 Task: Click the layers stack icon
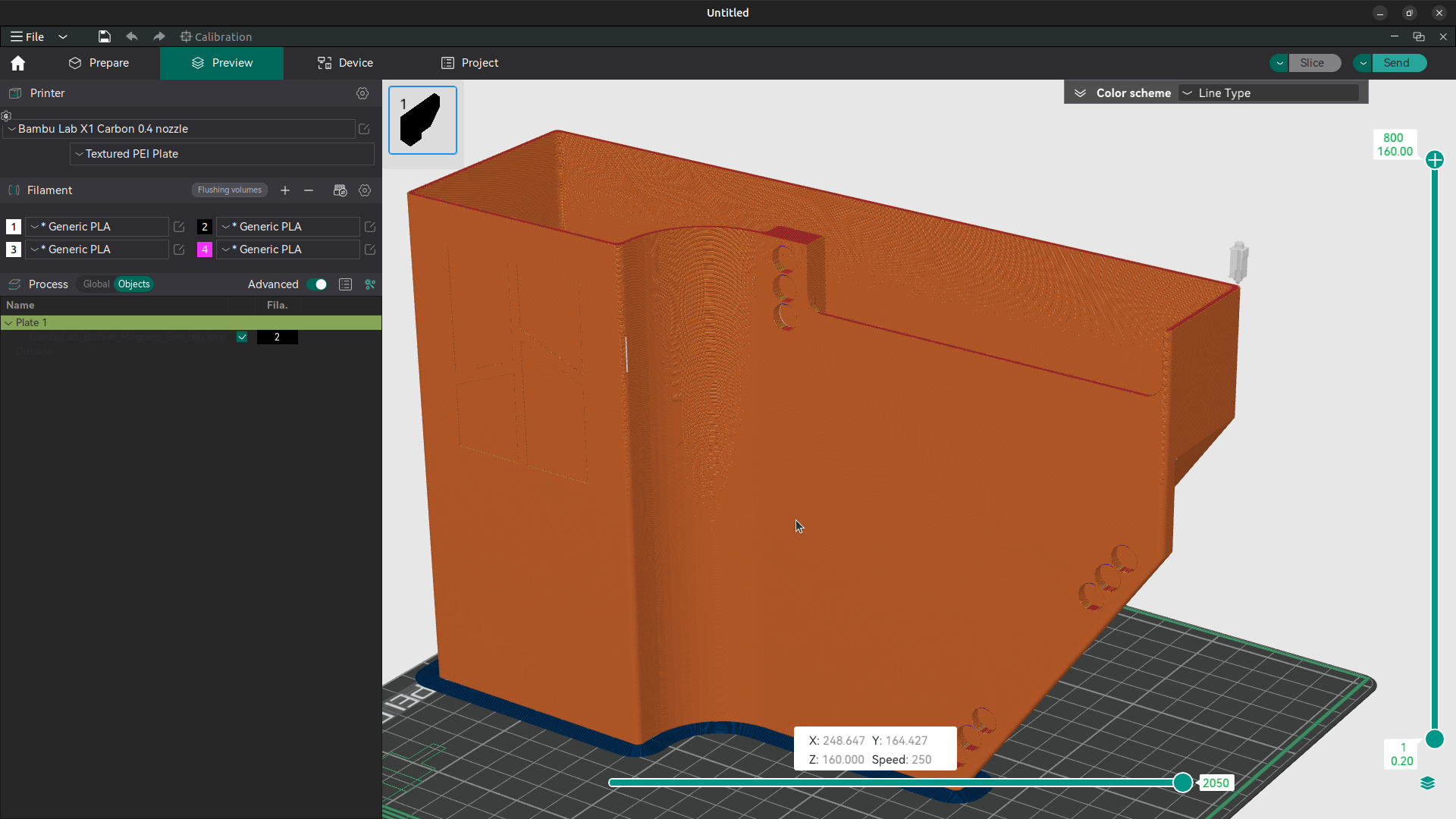(1427, 783)
